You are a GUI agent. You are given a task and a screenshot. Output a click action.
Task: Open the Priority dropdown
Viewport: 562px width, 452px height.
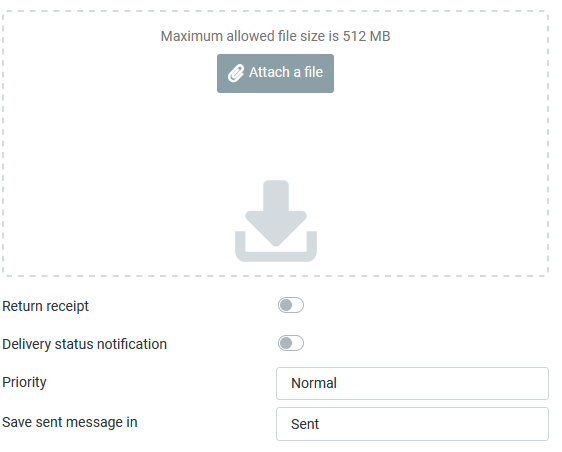(412, 383)
